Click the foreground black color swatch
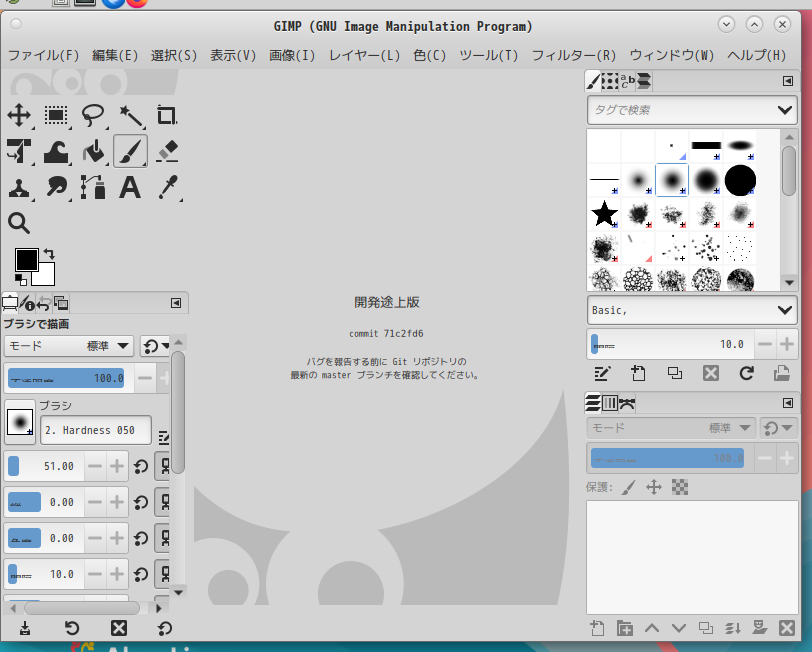 [x=26, y=260]
